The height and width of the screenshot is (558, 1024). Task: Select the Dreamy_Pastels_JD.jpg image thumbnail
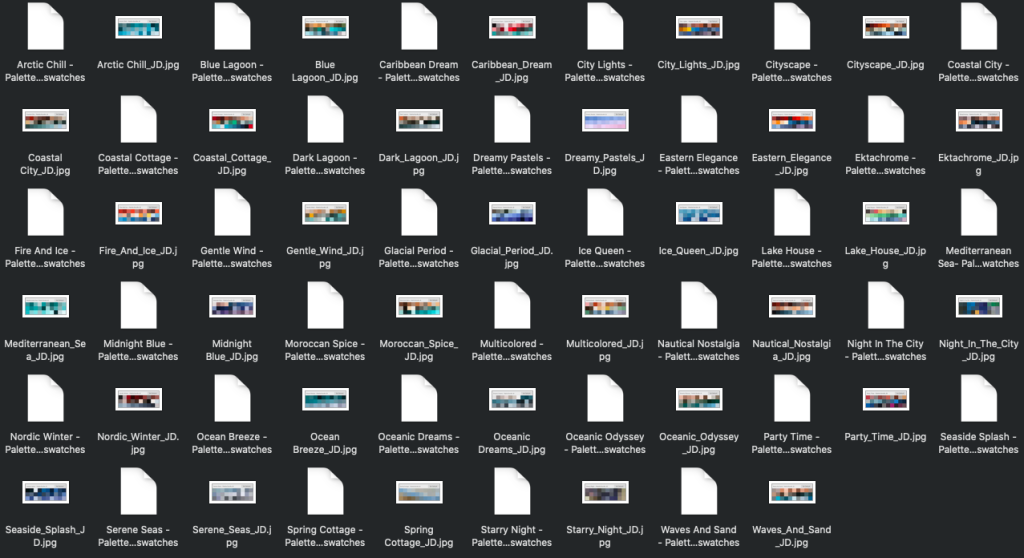coord(605,121)
